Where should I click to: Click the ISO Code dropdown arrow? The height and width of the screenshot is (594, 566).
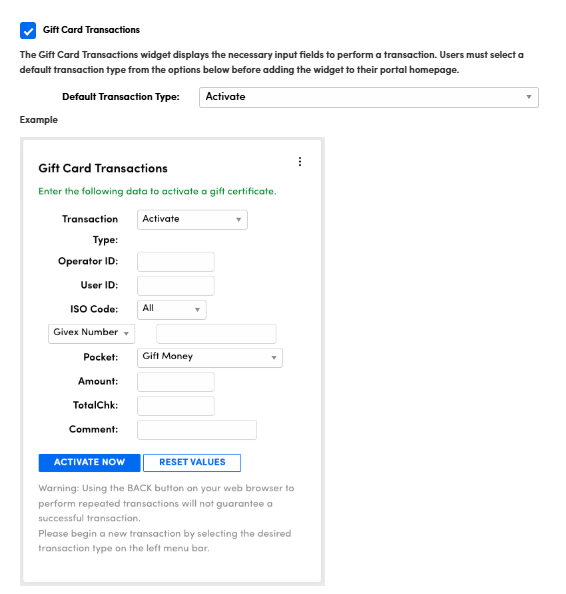click(197, 310)
